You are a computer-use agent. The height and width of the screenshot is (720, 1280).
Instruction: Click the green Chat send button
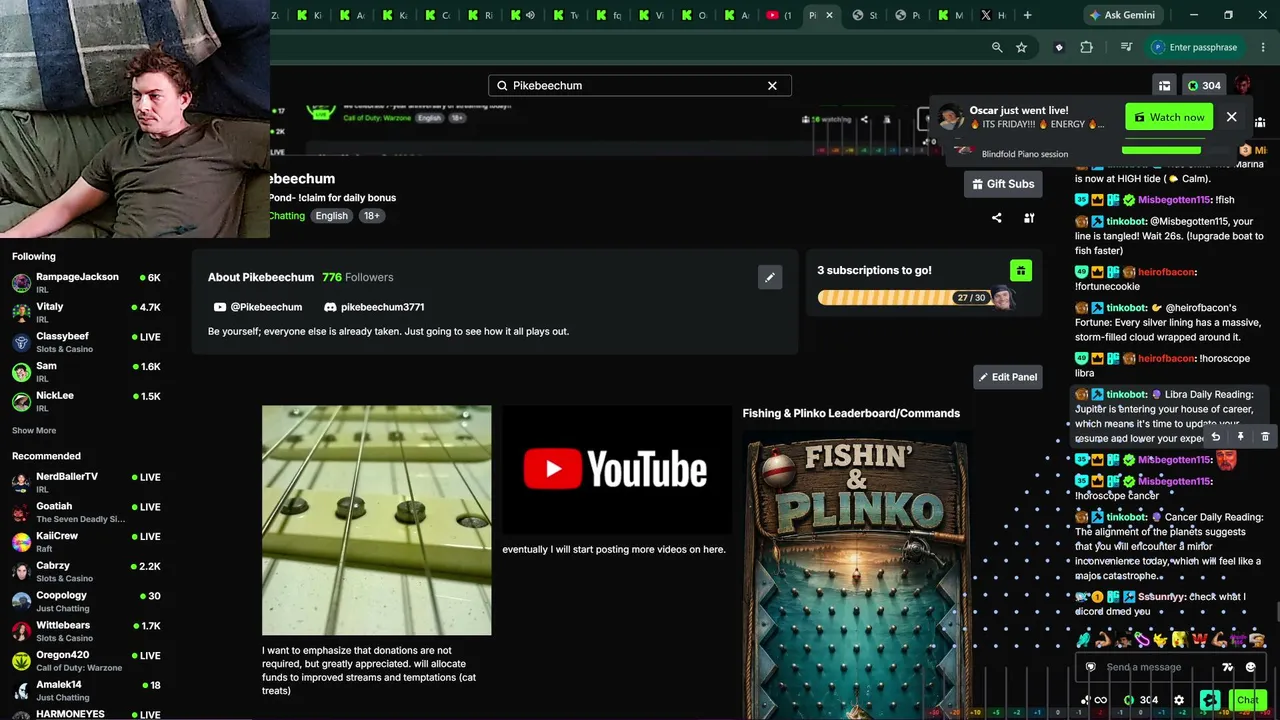tap(1247, 700)
